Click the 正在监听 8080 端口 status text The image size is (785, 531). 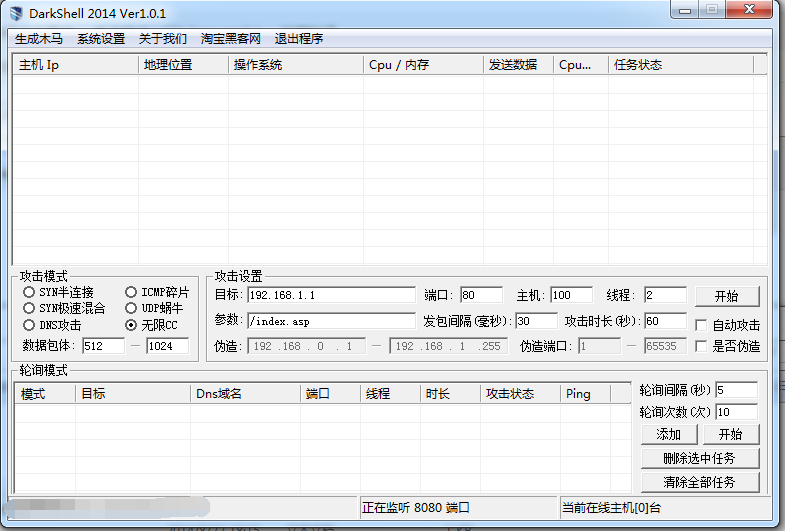click(416, 507)
